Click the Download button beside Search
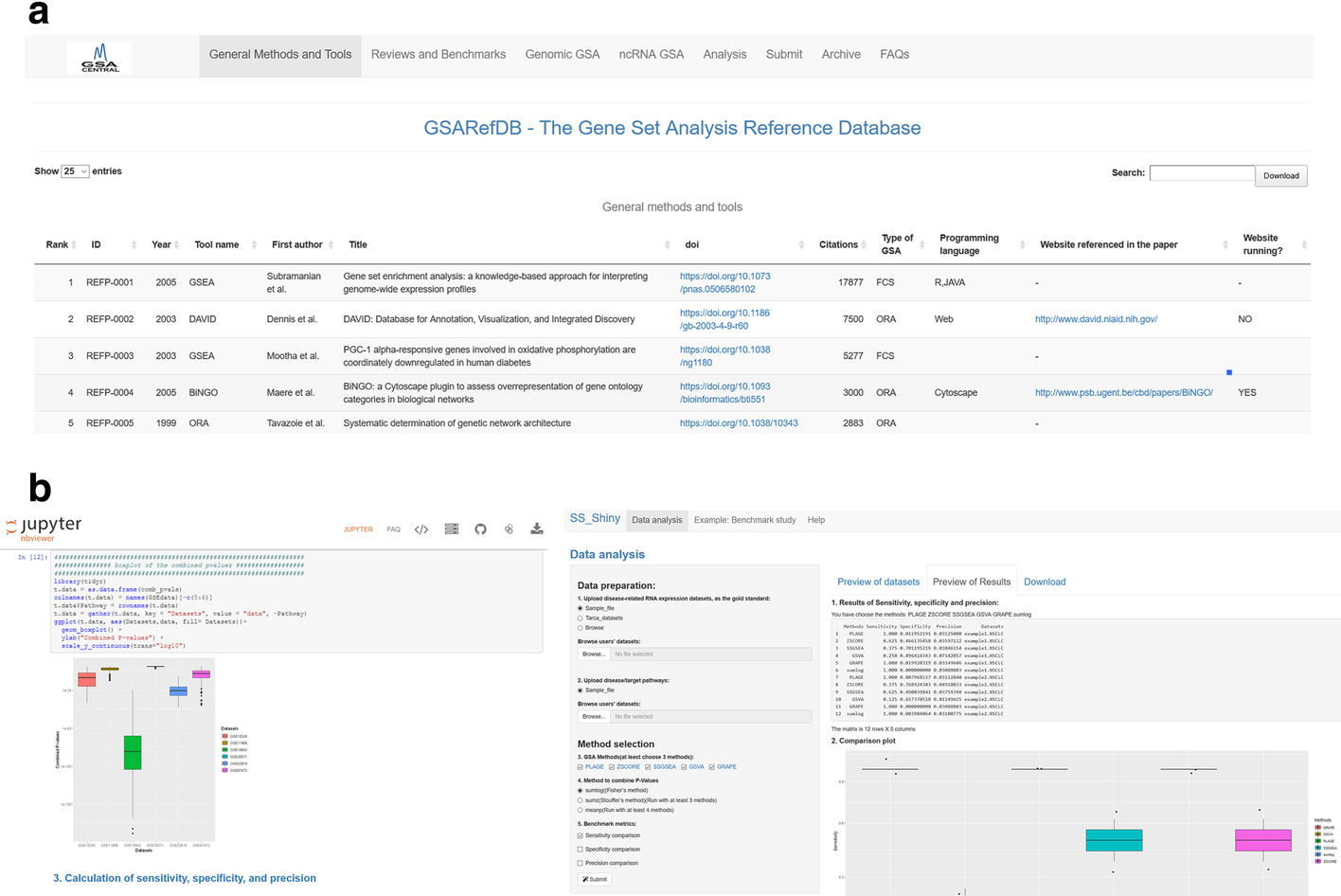 (x=1281, y=175)
